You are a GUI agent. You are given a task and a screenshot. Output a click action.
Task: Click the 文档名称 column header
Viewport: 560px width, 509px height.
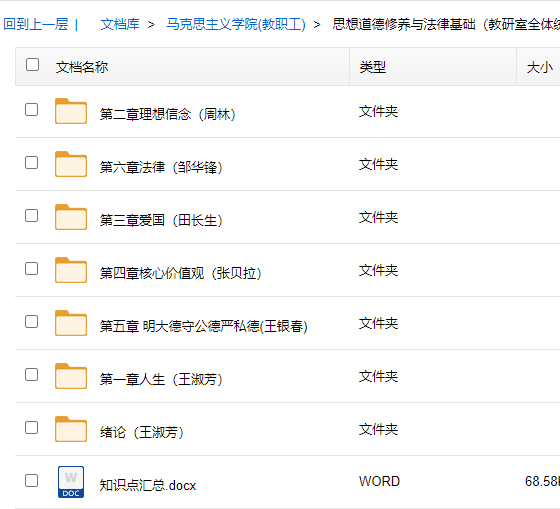coord(82,67)
